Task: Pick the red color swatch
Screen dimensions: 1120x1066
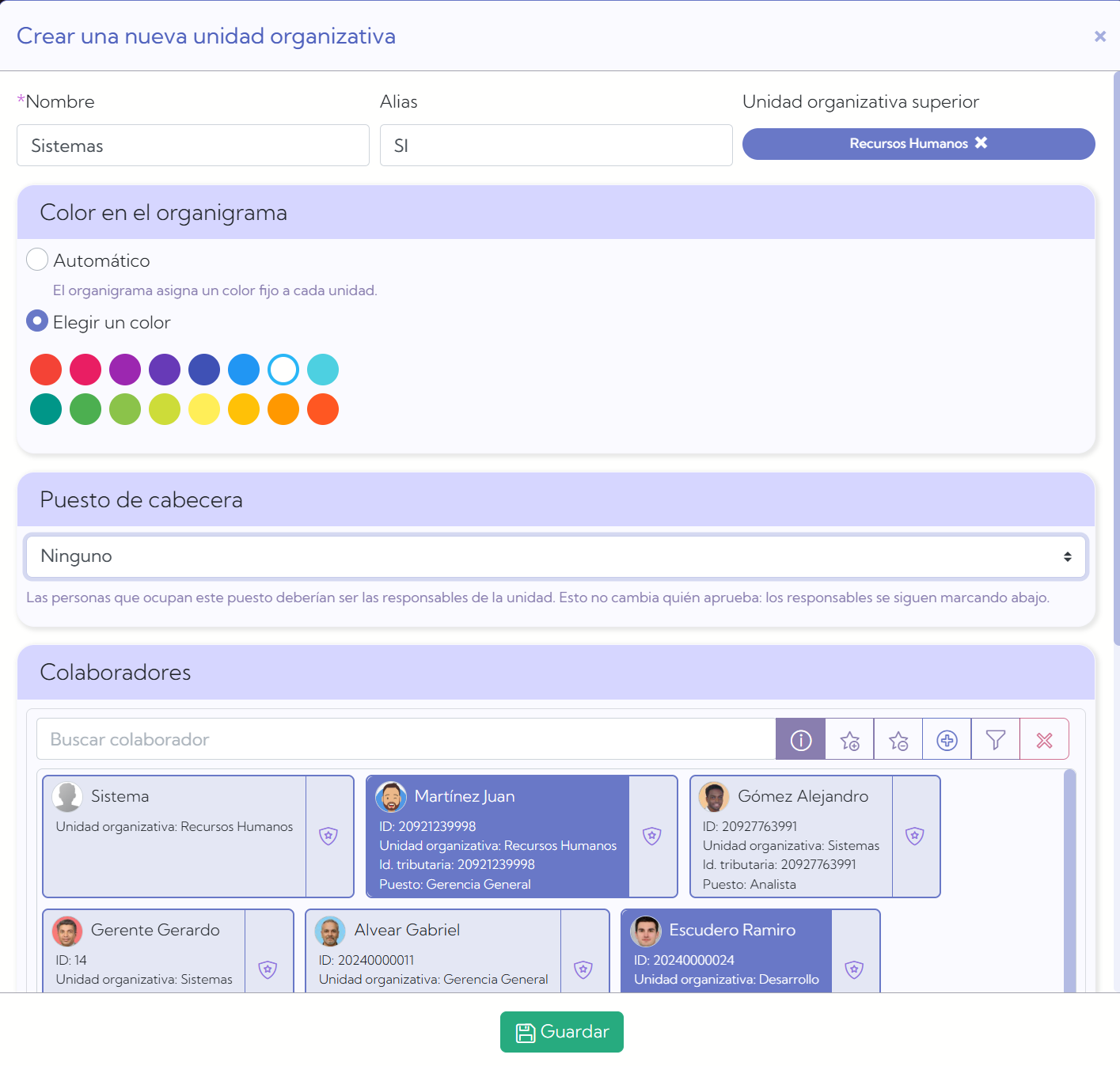Action: 46,370
